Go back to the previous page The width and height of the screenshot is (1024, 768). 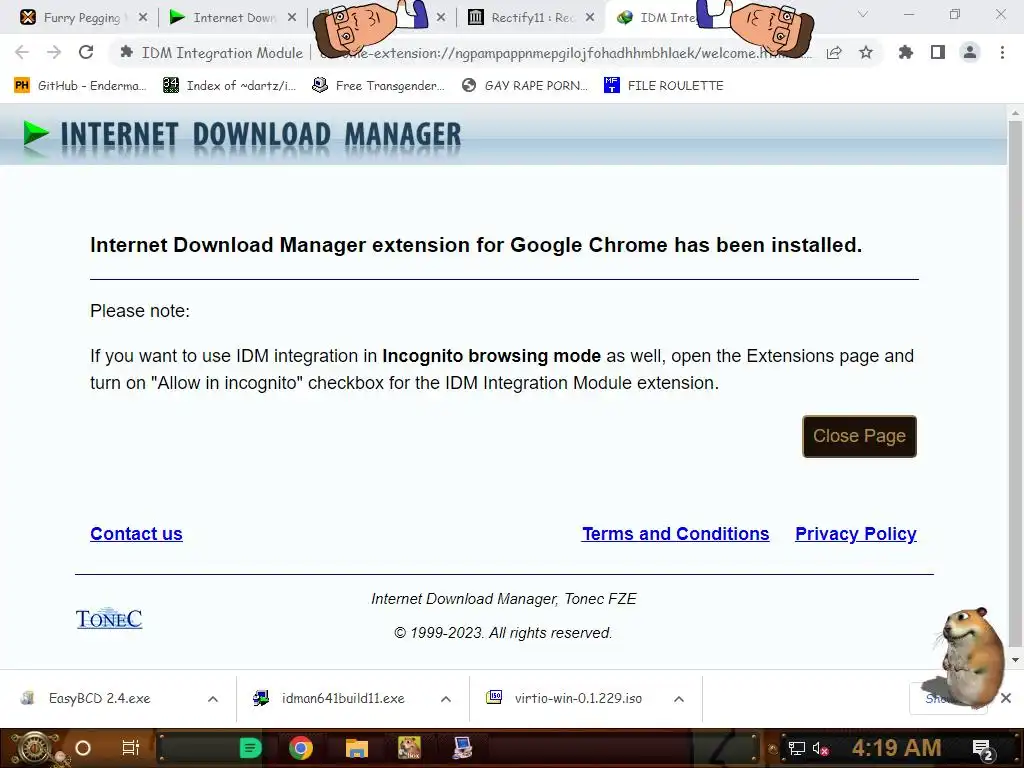[x=22, y=53]
